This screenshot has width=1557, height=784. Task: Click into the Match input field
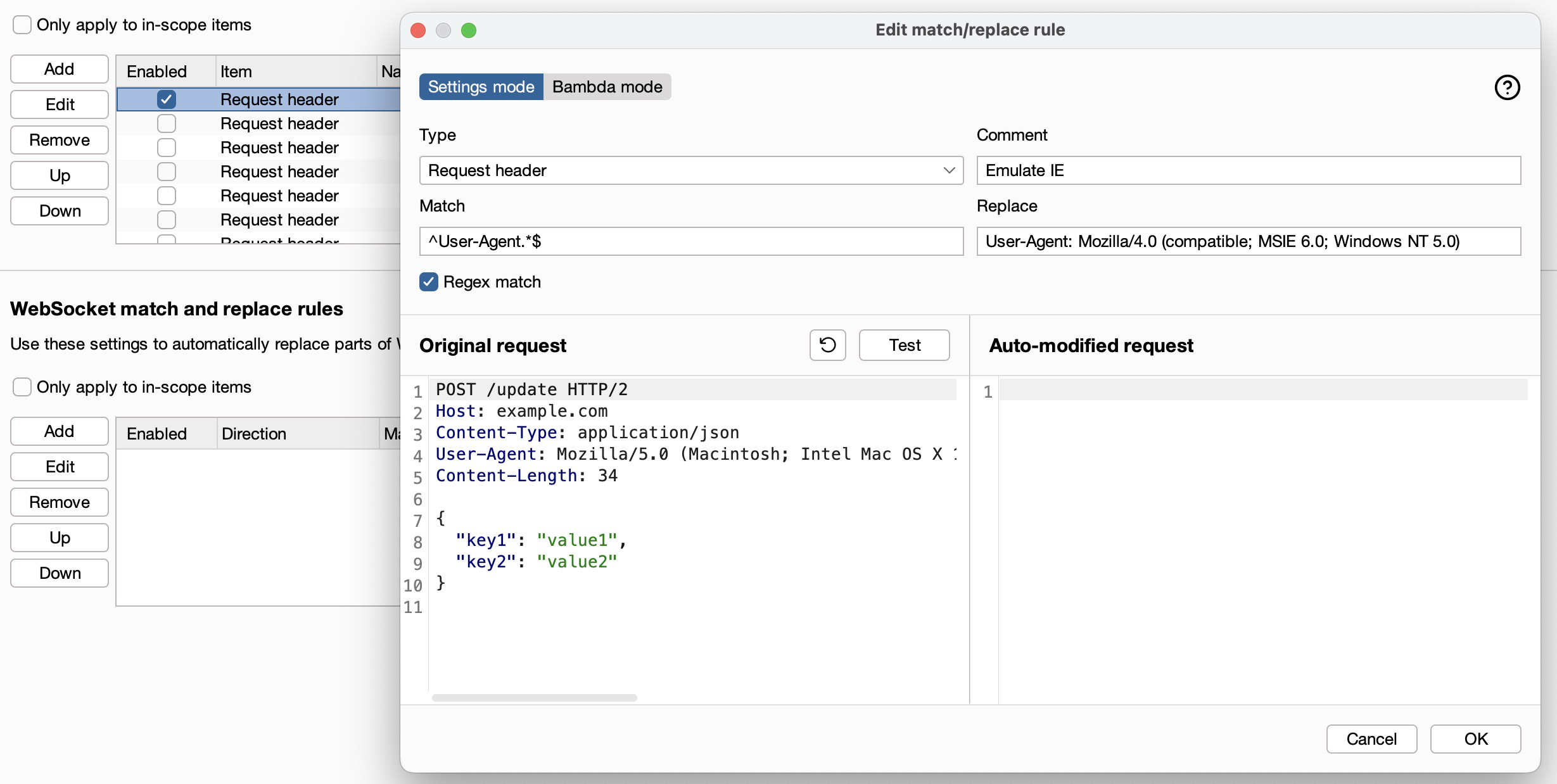690,241
